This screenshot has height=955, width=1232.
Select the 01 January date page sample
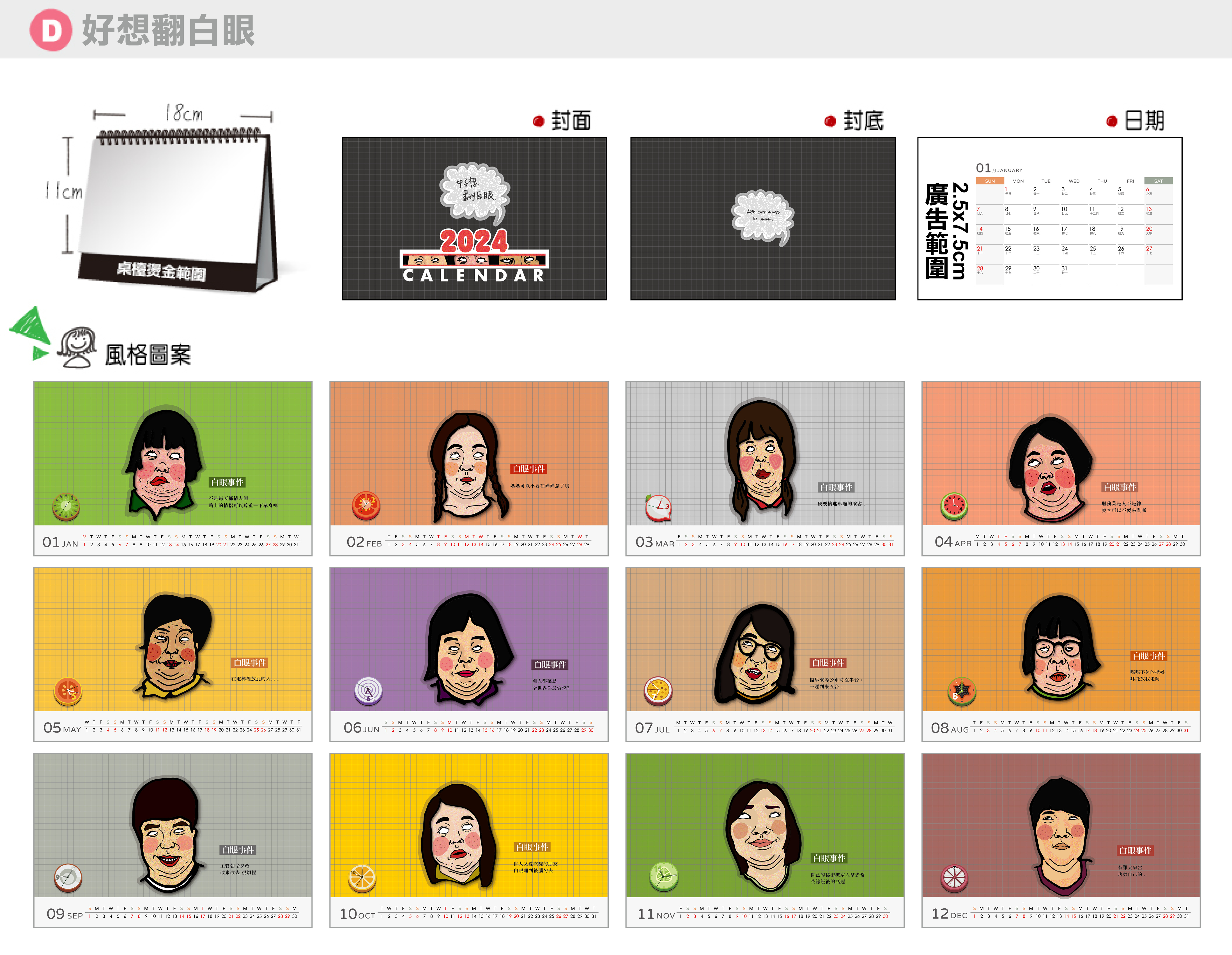pos(1049,218)
